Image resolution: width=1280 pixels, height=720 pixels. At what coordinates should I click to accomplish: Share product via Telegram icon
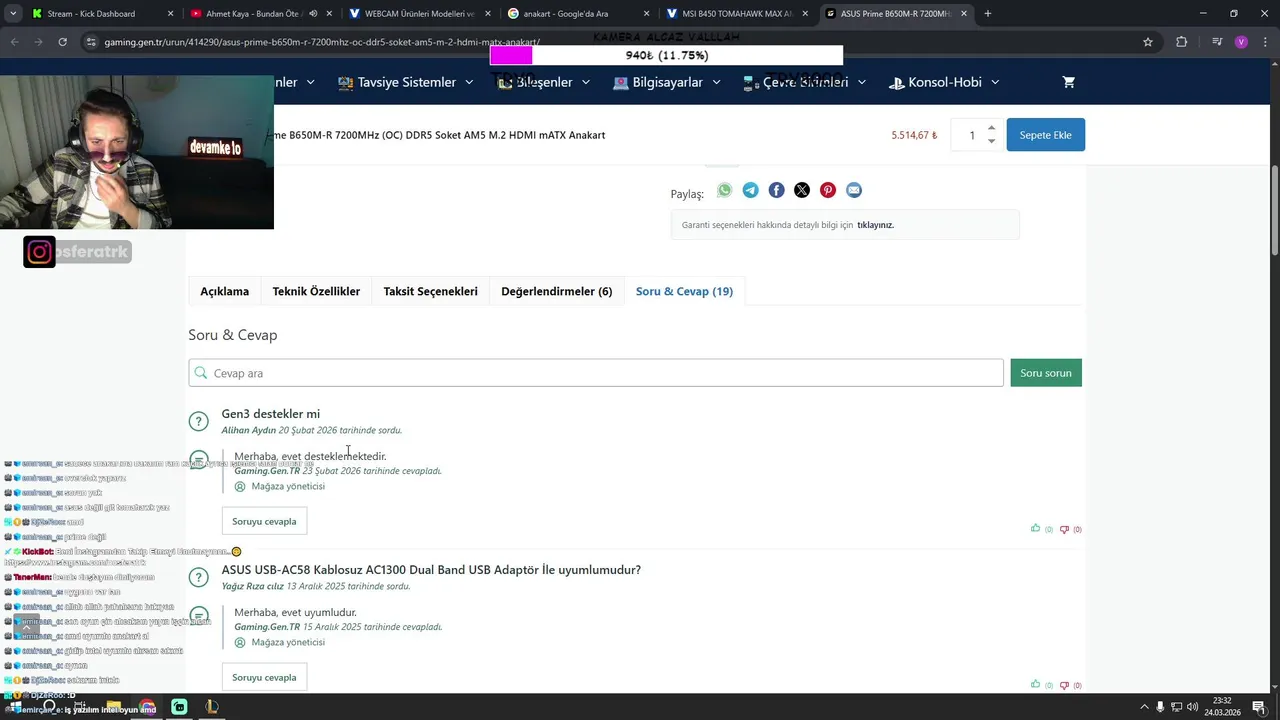(x=750, y=190)
